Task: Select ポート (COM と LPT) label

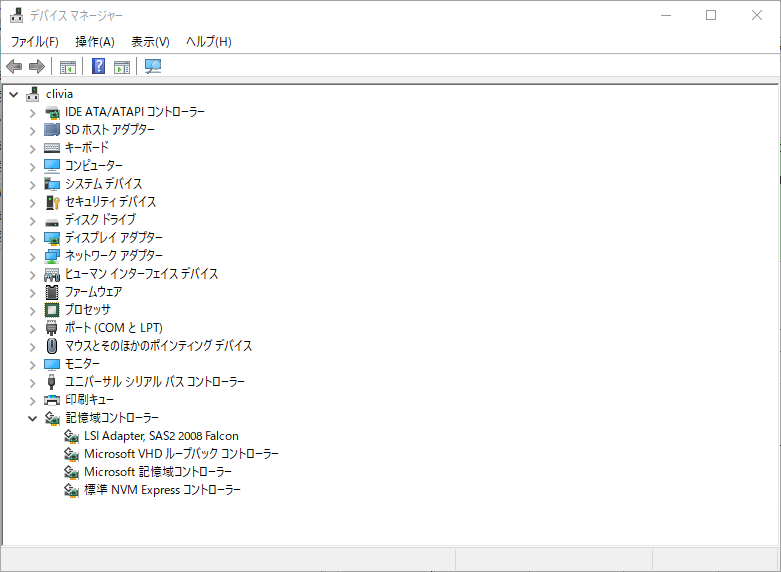Action: point(114,327)
